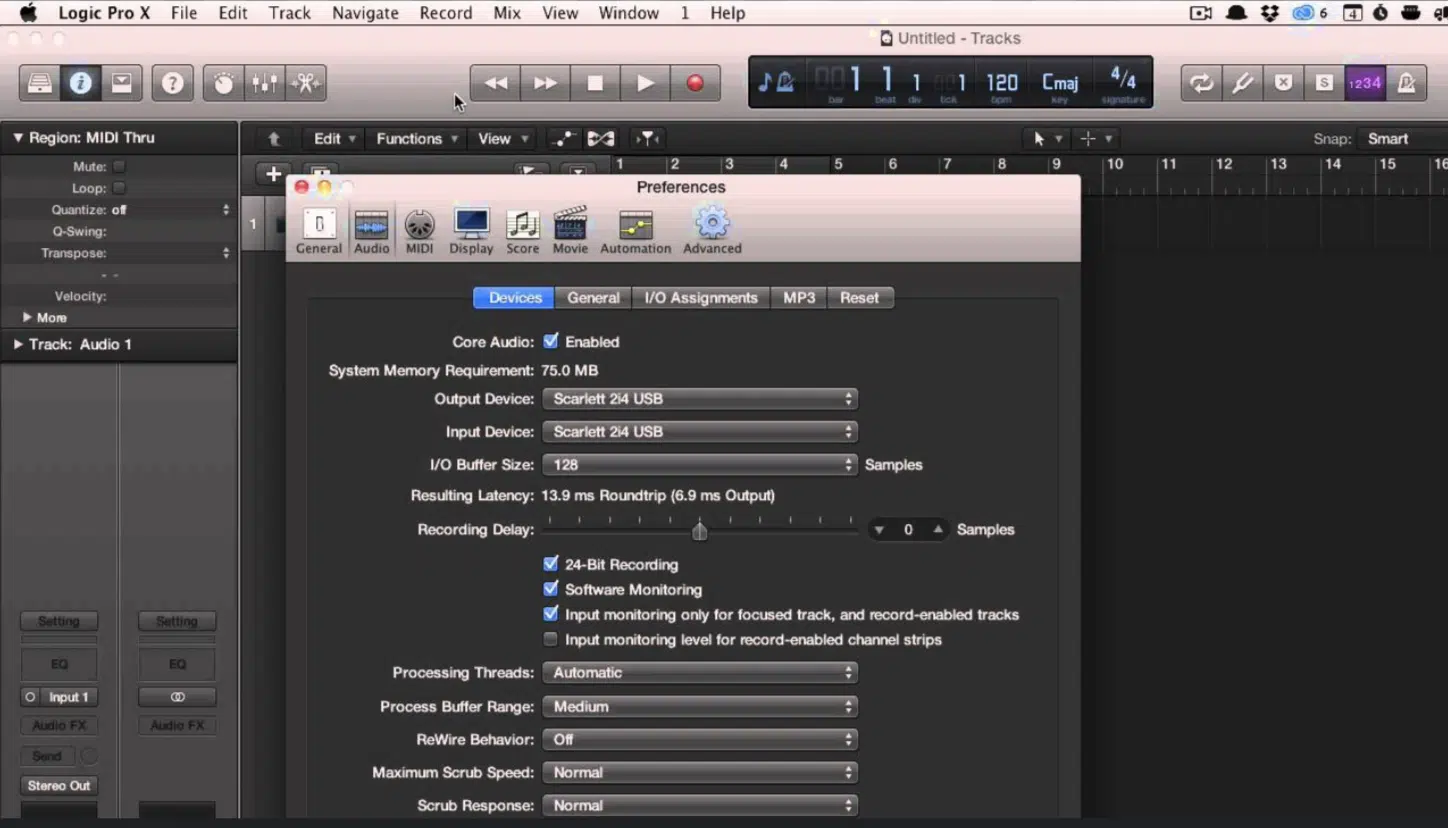Image resolution: width=1448 pixels, height=828 pixels.
Task: Expand the Track: Audio 1 section
Action: pos(18,344)
